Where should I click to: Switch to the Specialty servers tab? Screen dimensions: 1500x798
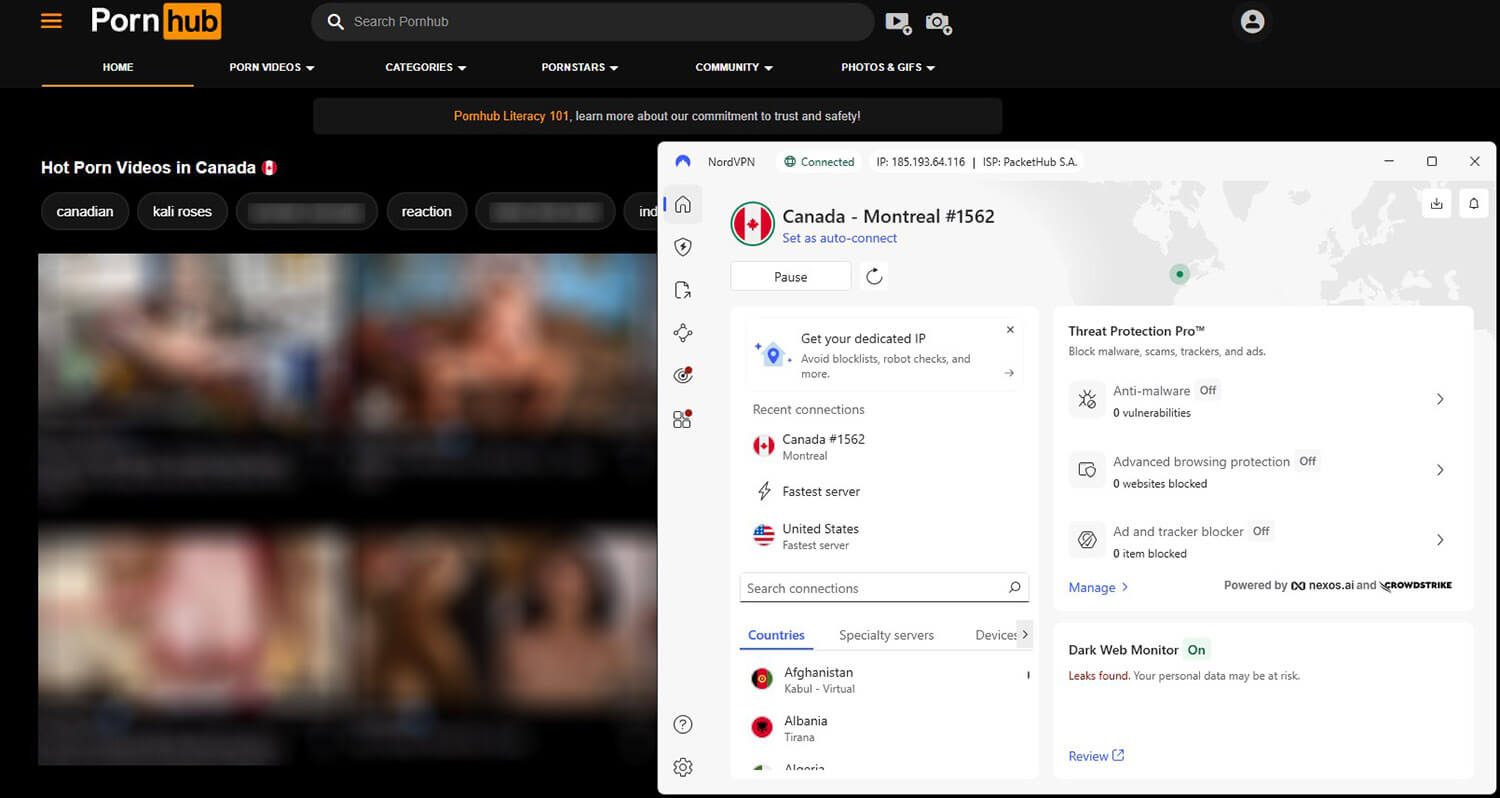coord(886,634)
